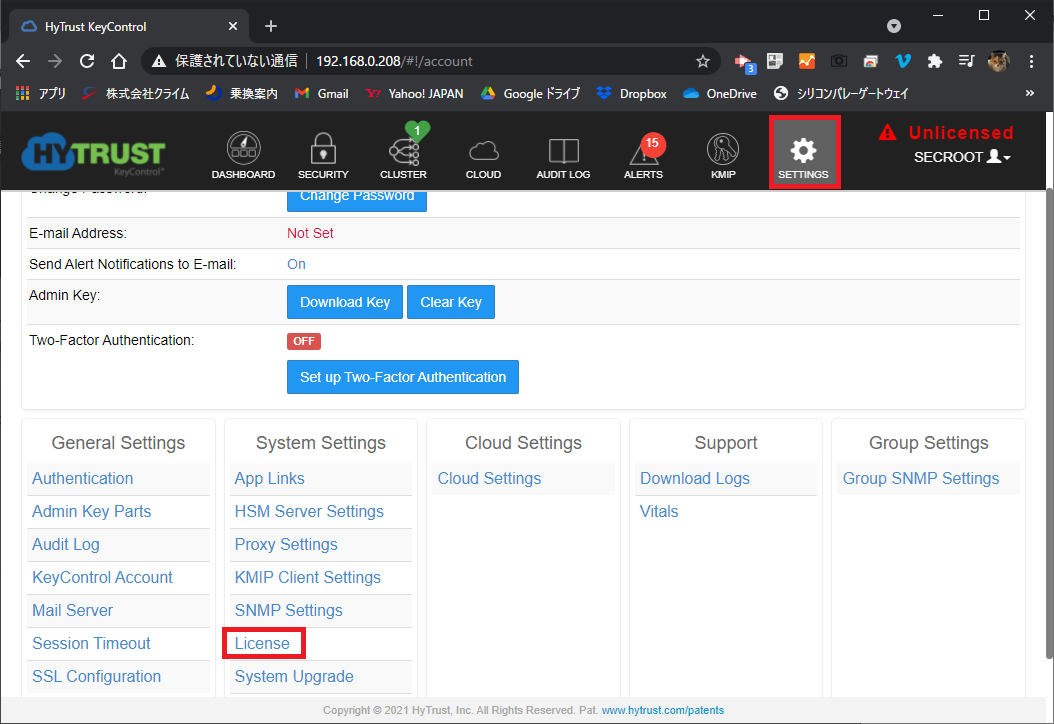1054x724 pixels.
Task: Toggle the Send Alert Notifications On setting
Action: (296, 264)
